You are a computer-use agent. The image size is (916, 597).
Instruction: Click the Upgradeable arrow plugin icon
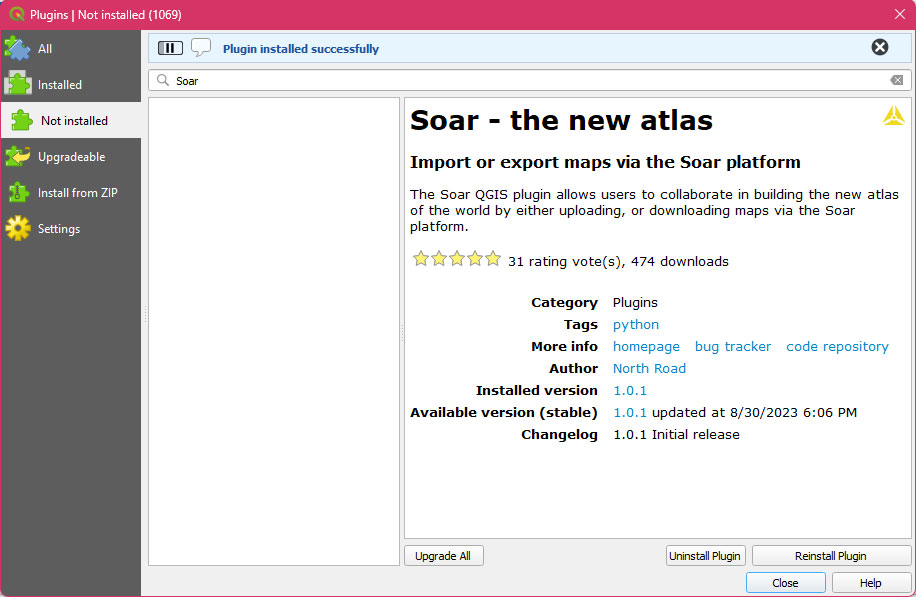coord(18,157)
